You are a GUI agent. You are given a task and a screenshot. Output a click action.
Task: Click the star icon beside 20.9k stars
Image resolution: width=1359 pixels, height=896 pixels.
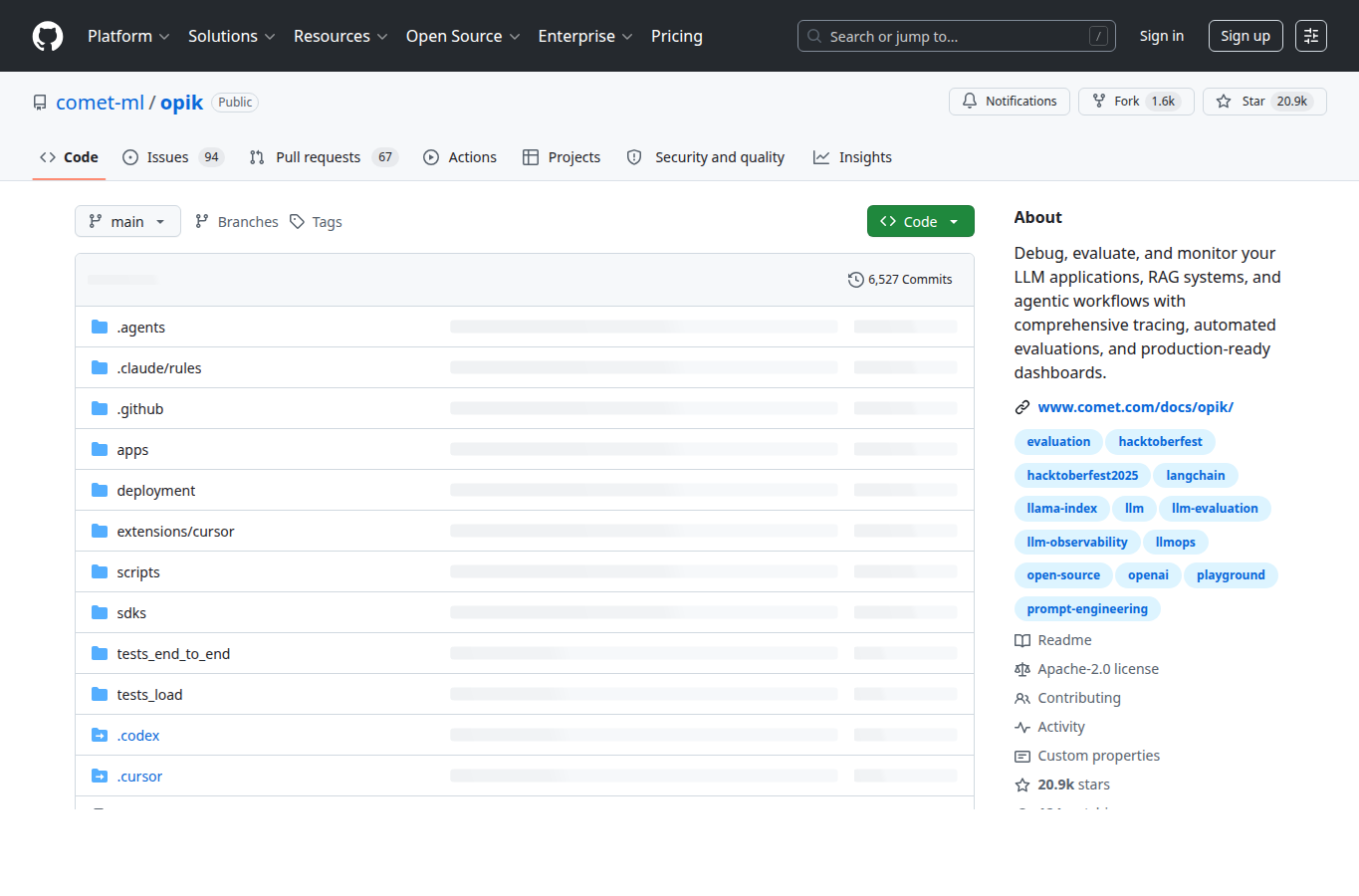[x=1022, y=784]
